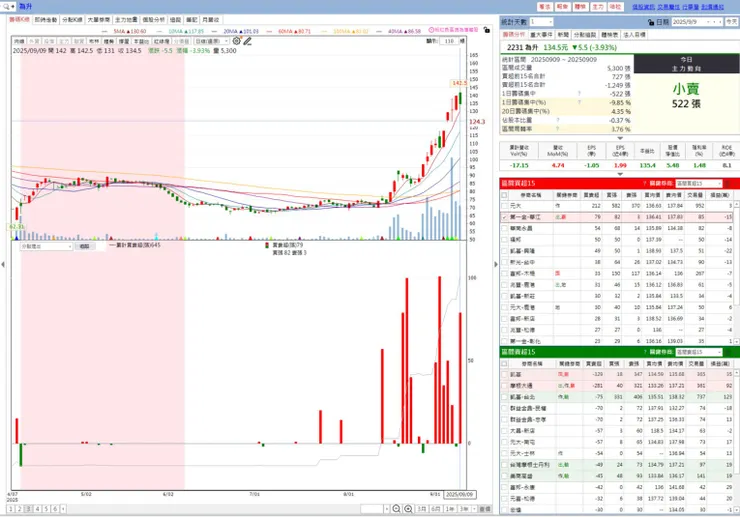This screenshot has width=740, height=517.
Task: Switch to the 分點K線 tab
Action: tap(72, 20)
